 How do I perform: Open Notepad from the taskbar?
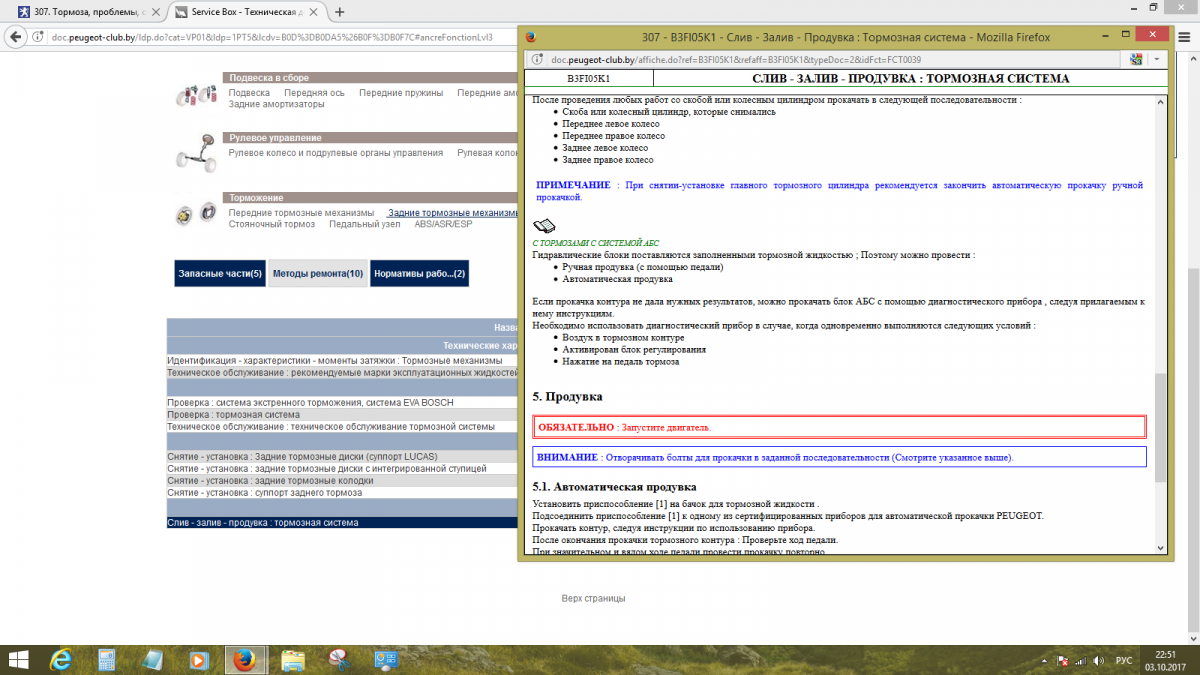151,660
